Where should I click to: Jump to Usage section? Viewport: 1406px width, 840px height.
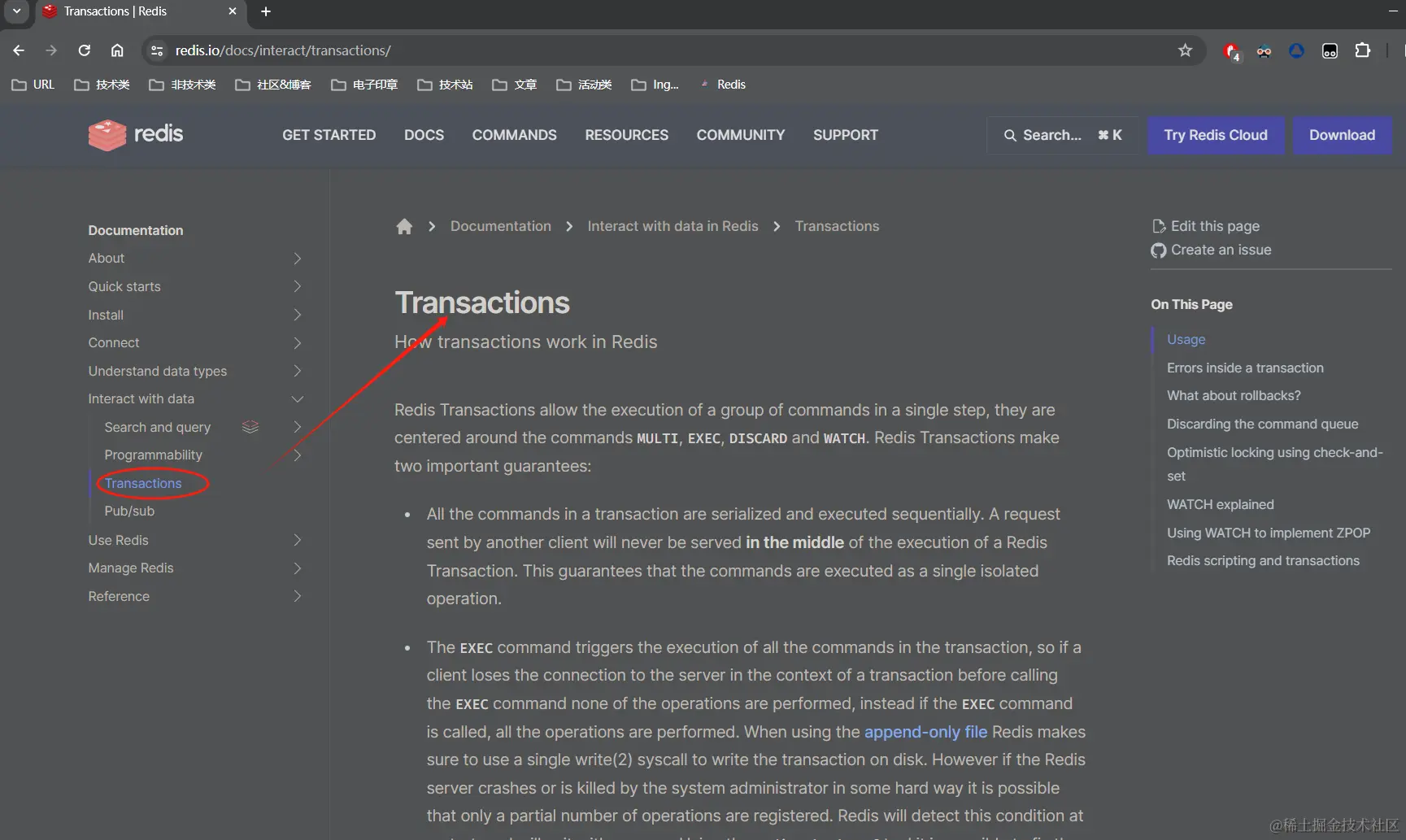(x=1186, y=339)
